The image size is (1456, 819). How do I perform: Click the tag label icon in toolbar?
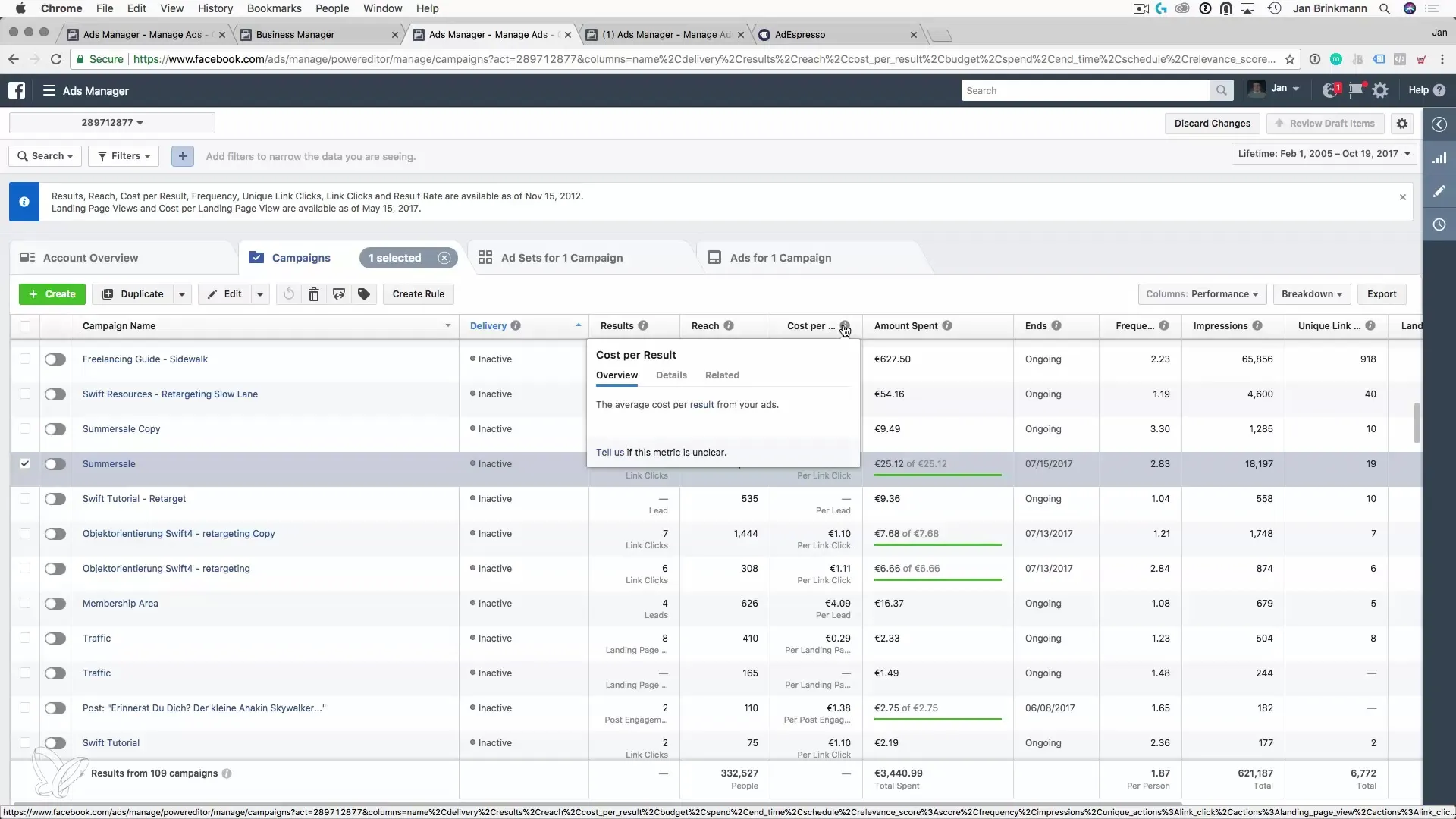click(x=364, y=294)
